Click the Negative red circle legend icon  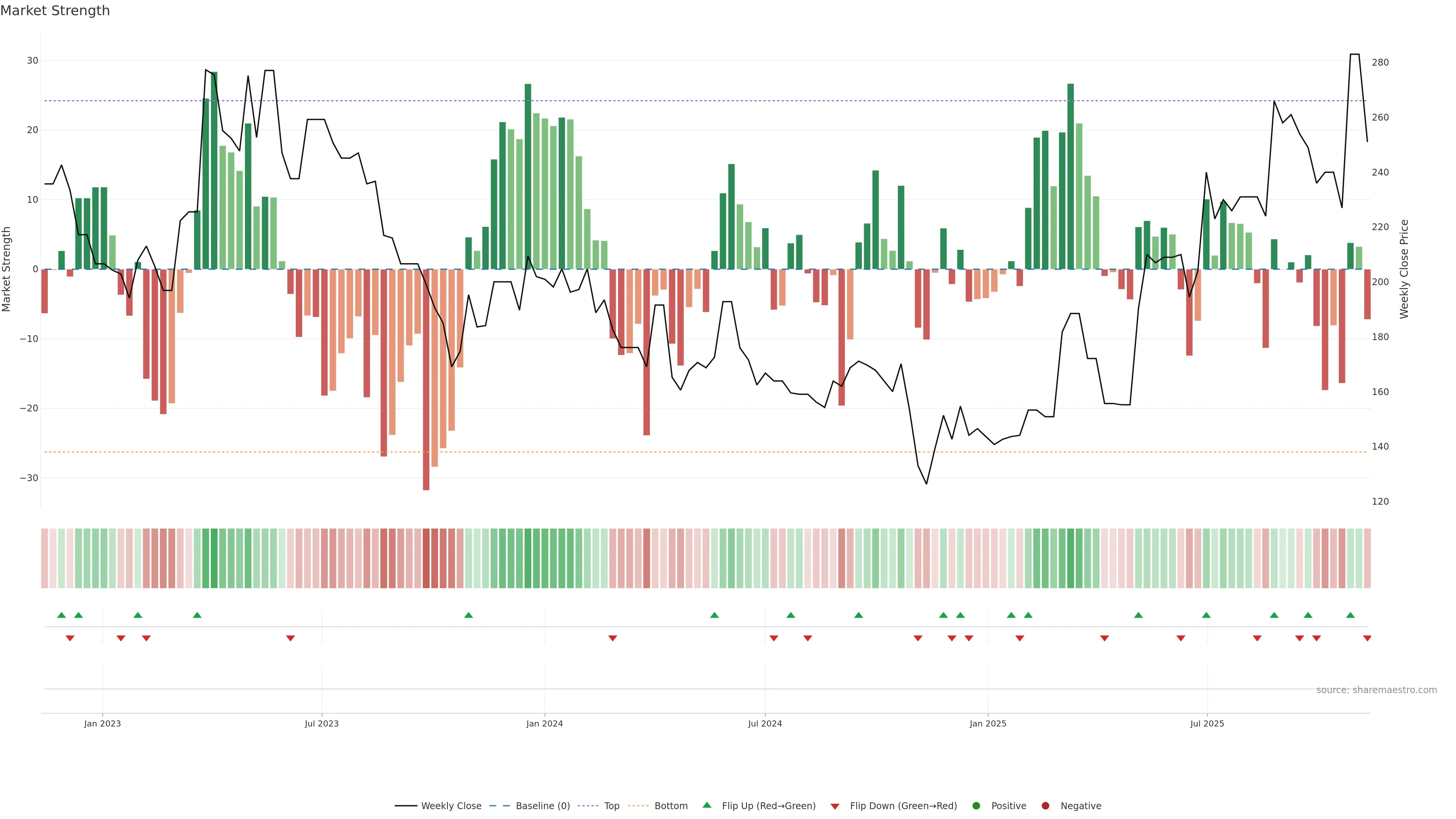click(1045, 806)
